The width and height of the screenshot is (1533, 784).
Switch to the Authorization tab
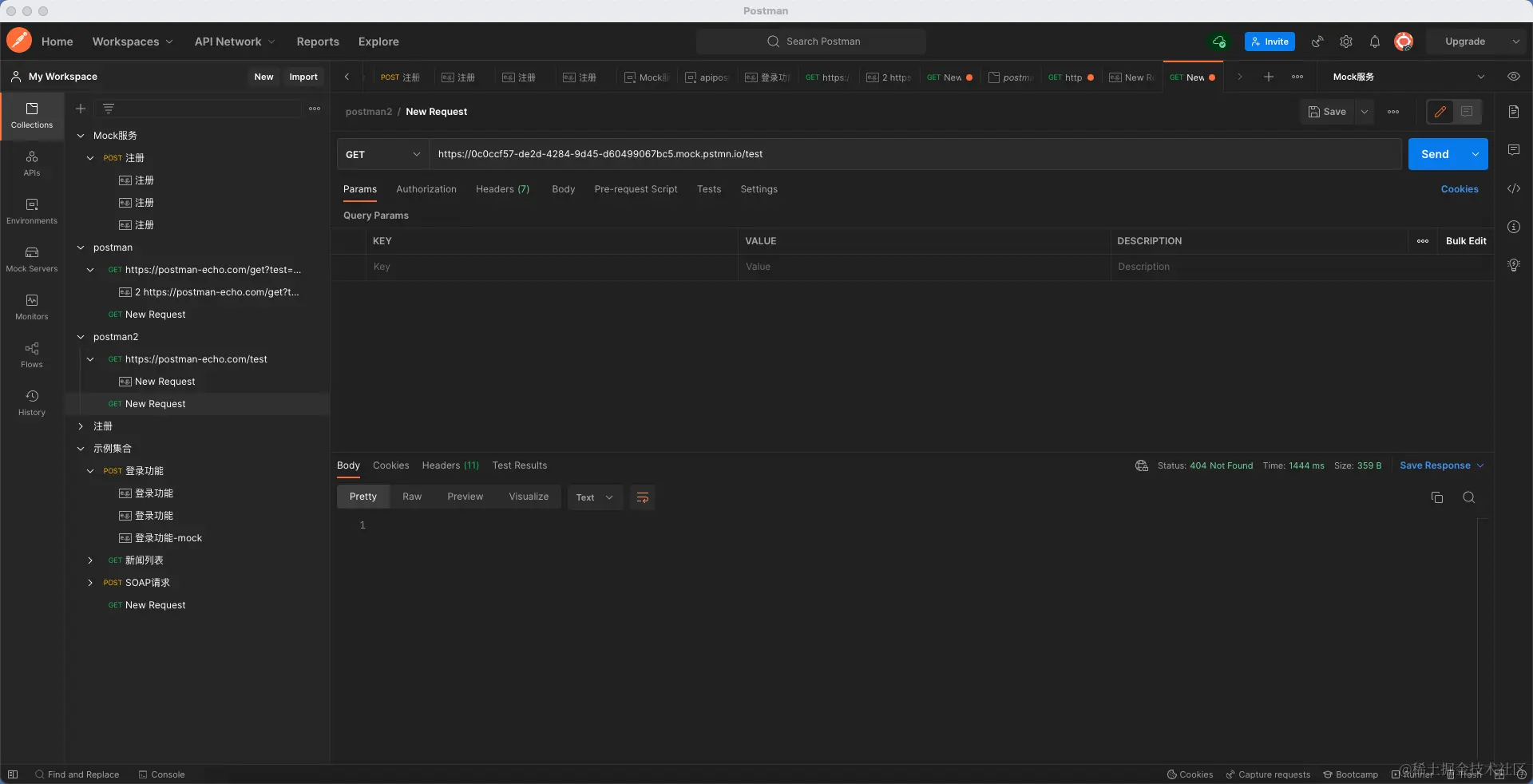[426, 189]
